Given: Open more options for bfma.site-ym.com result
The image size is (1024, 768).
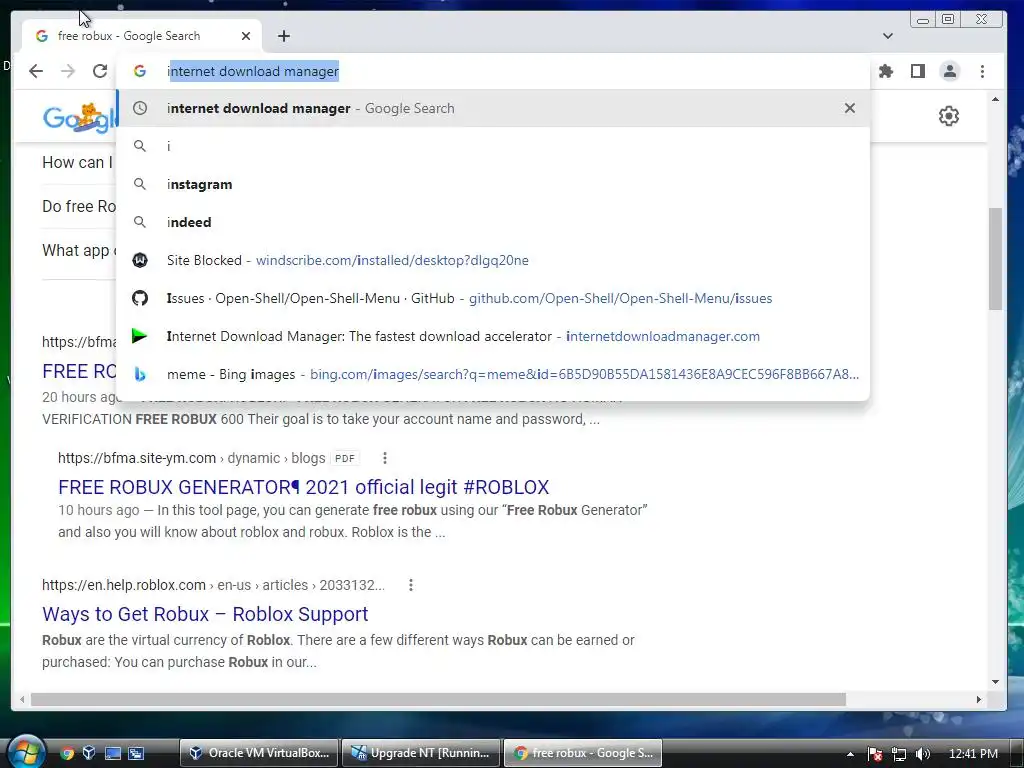Looking at the screenshot, I should point(385,458).
